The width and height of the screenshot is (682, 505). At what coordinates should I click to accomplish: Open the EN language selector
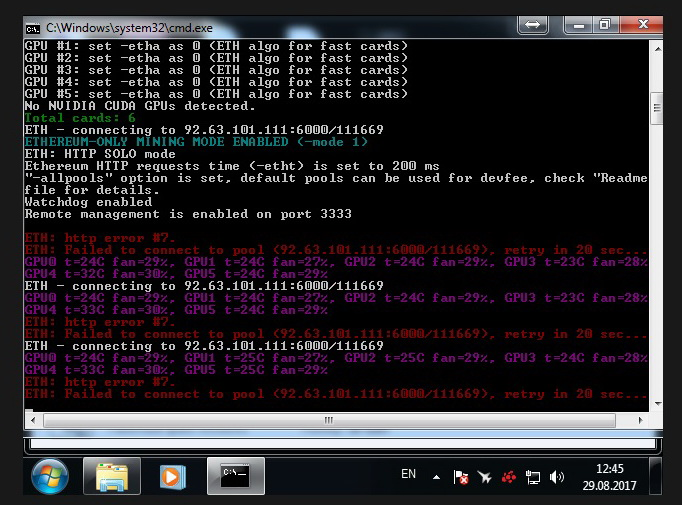[408, 475]
